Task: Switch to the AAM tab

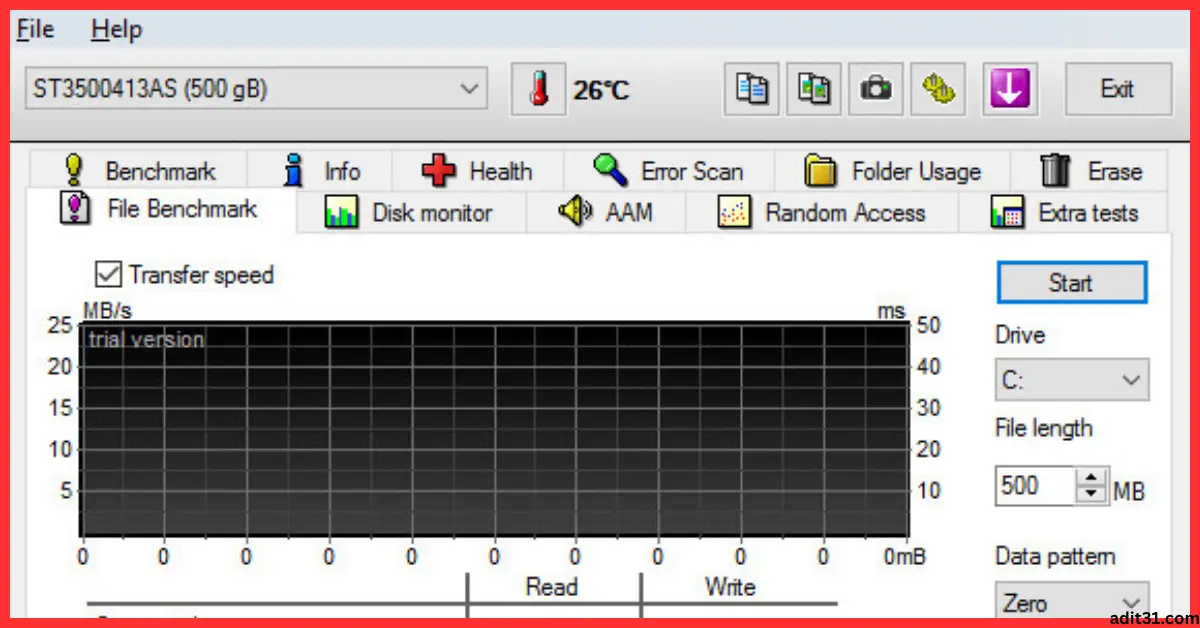Action: pyautogui.click(x=605, y=213)
